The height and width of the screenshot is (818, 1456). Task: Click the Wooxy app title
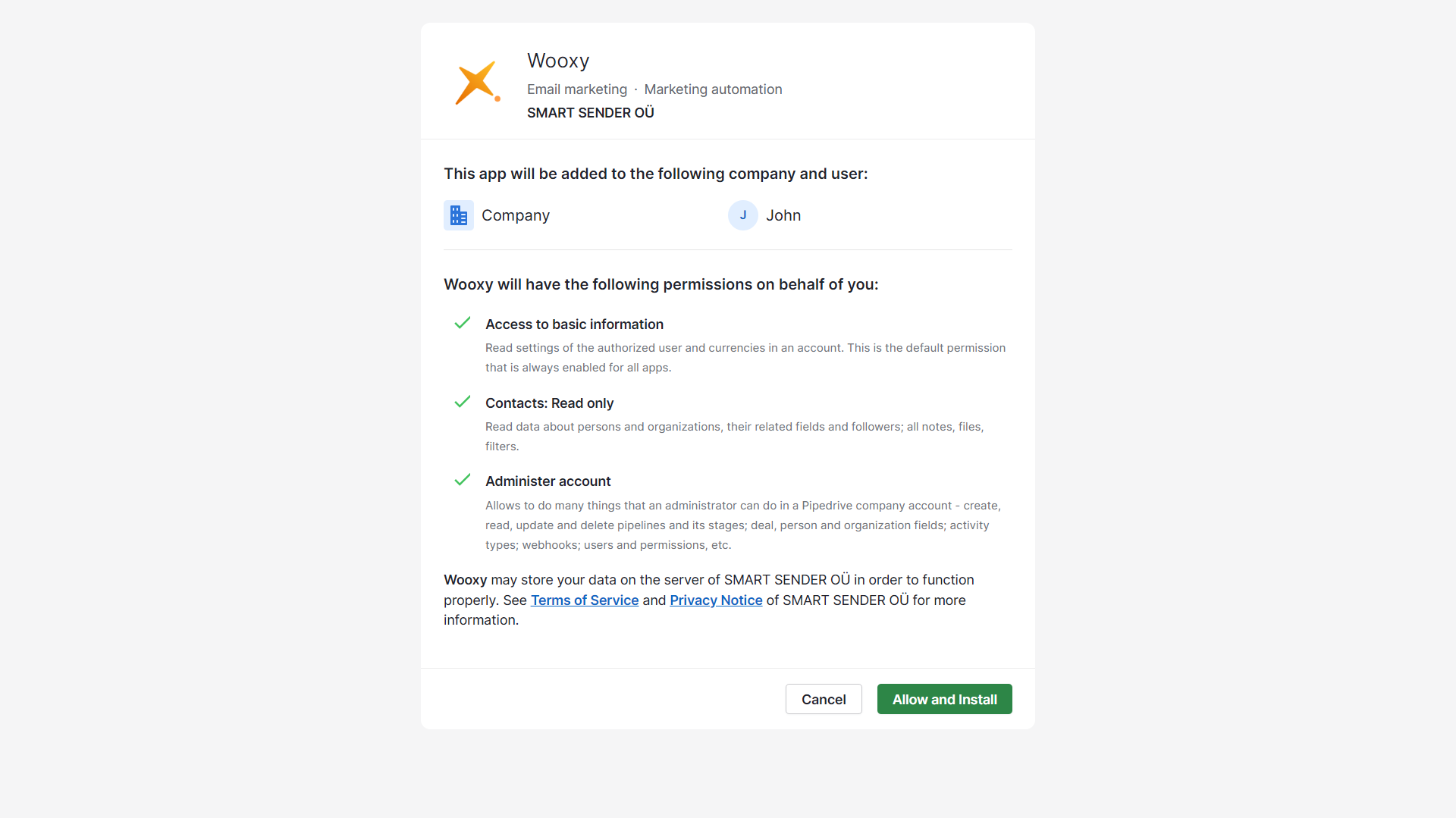[558, 61]
